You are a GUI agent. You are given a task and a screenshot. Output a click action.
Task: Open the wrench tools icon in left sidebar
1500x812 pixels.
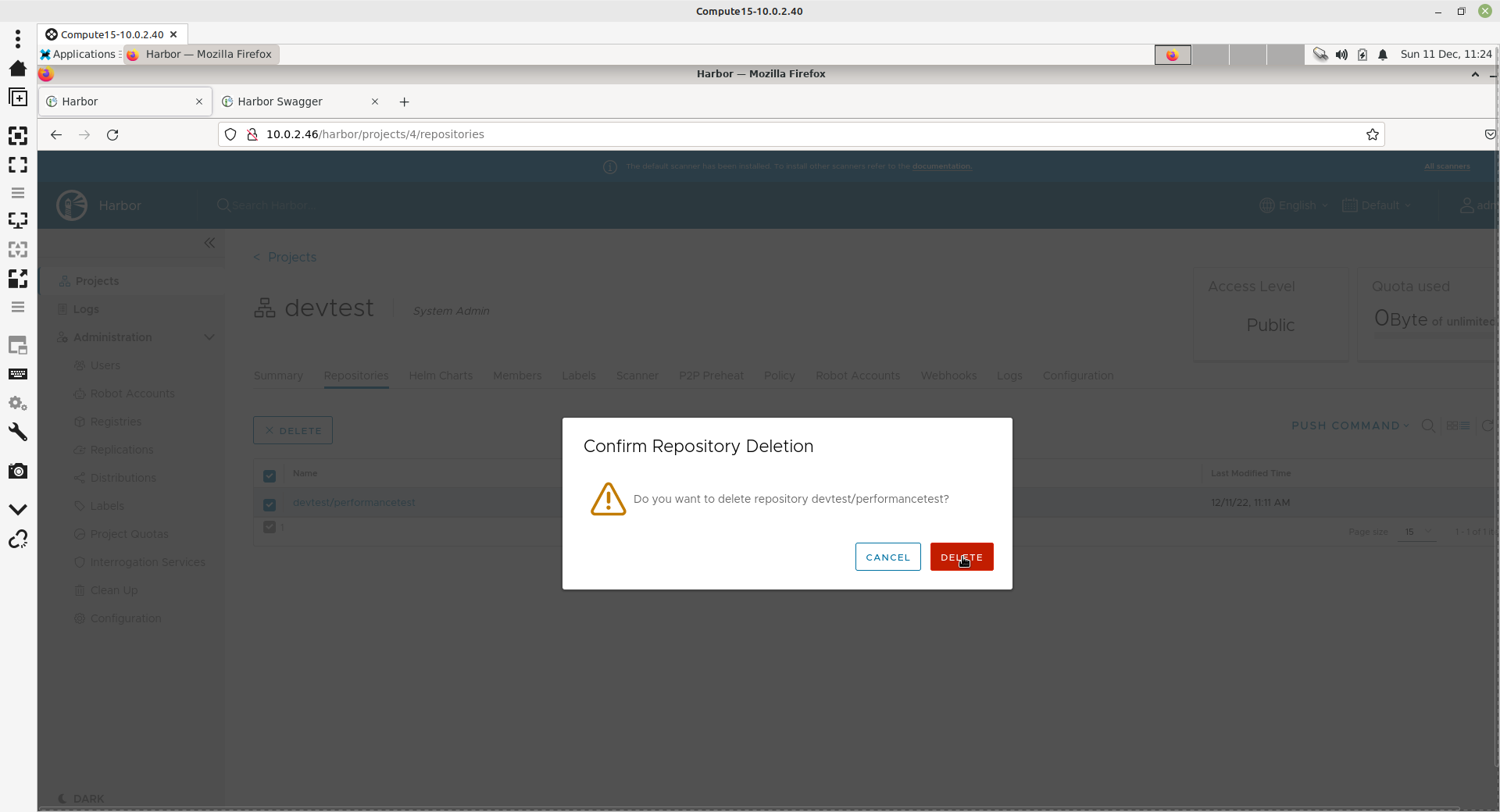click(18, 432)
